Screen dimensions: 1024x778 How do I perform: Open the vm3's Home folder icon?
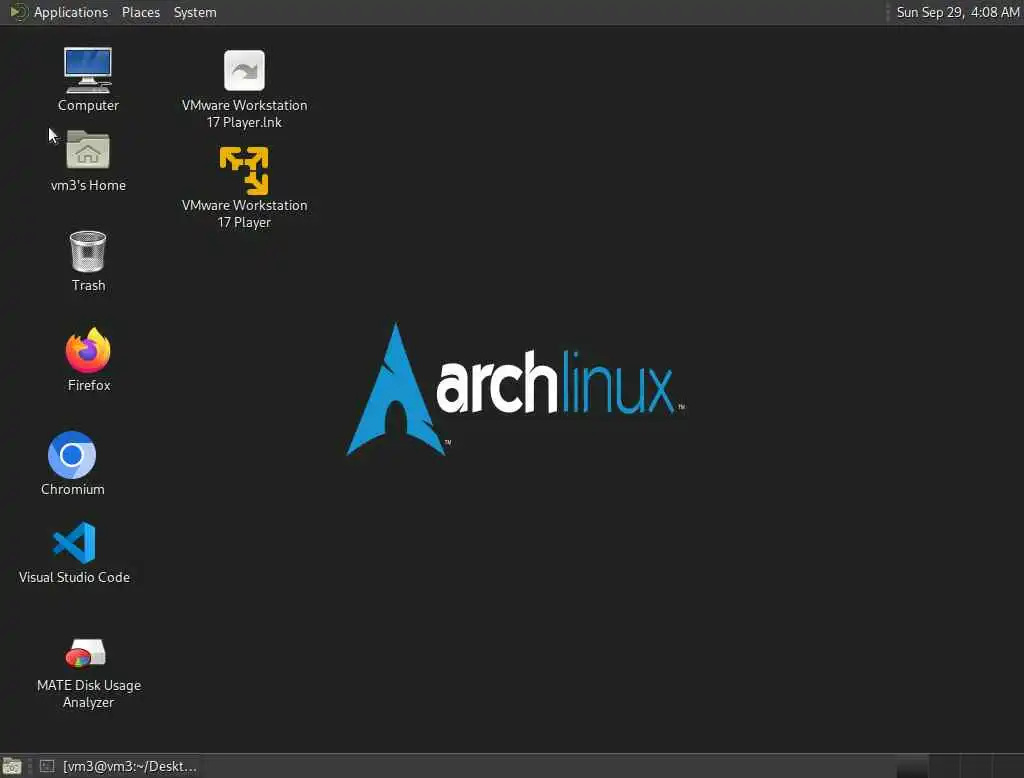[x=88, y=150]
